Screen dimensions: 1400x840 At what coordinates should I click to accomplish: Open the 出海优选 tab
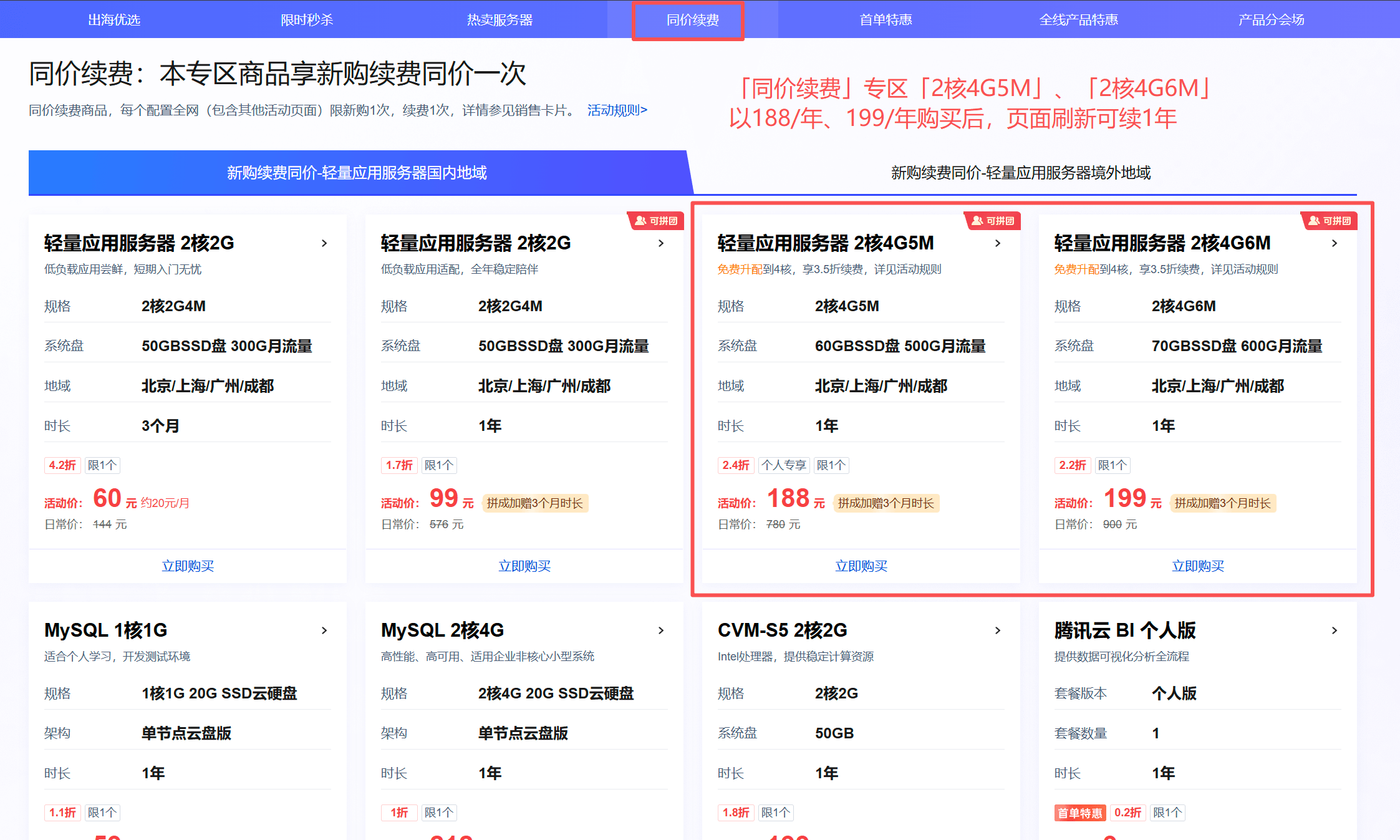coord(114,20)
